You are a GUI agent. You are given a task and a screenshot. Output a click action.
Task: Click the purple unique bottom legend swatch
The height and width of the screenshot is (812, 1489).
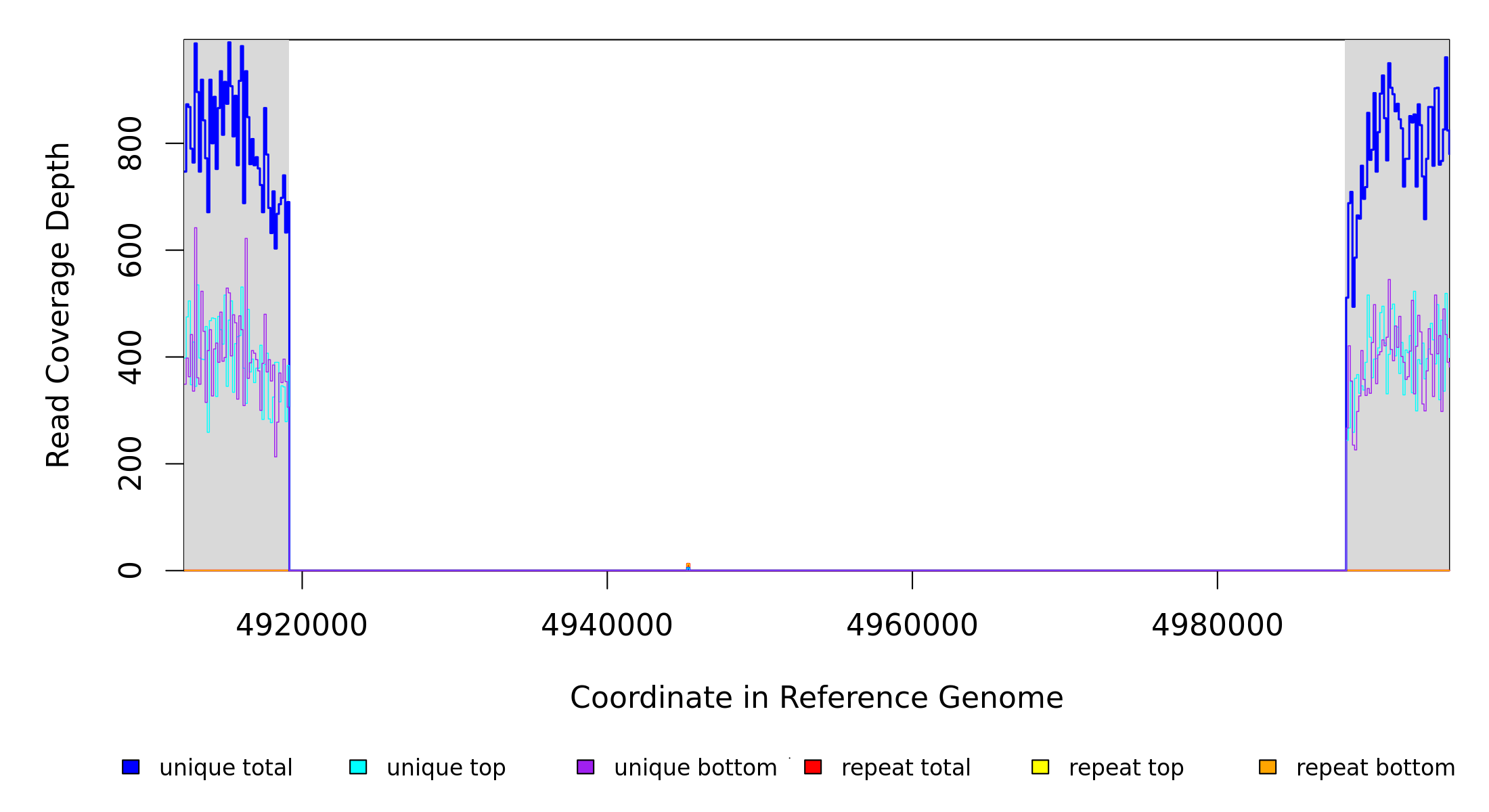tap(585, 767)
